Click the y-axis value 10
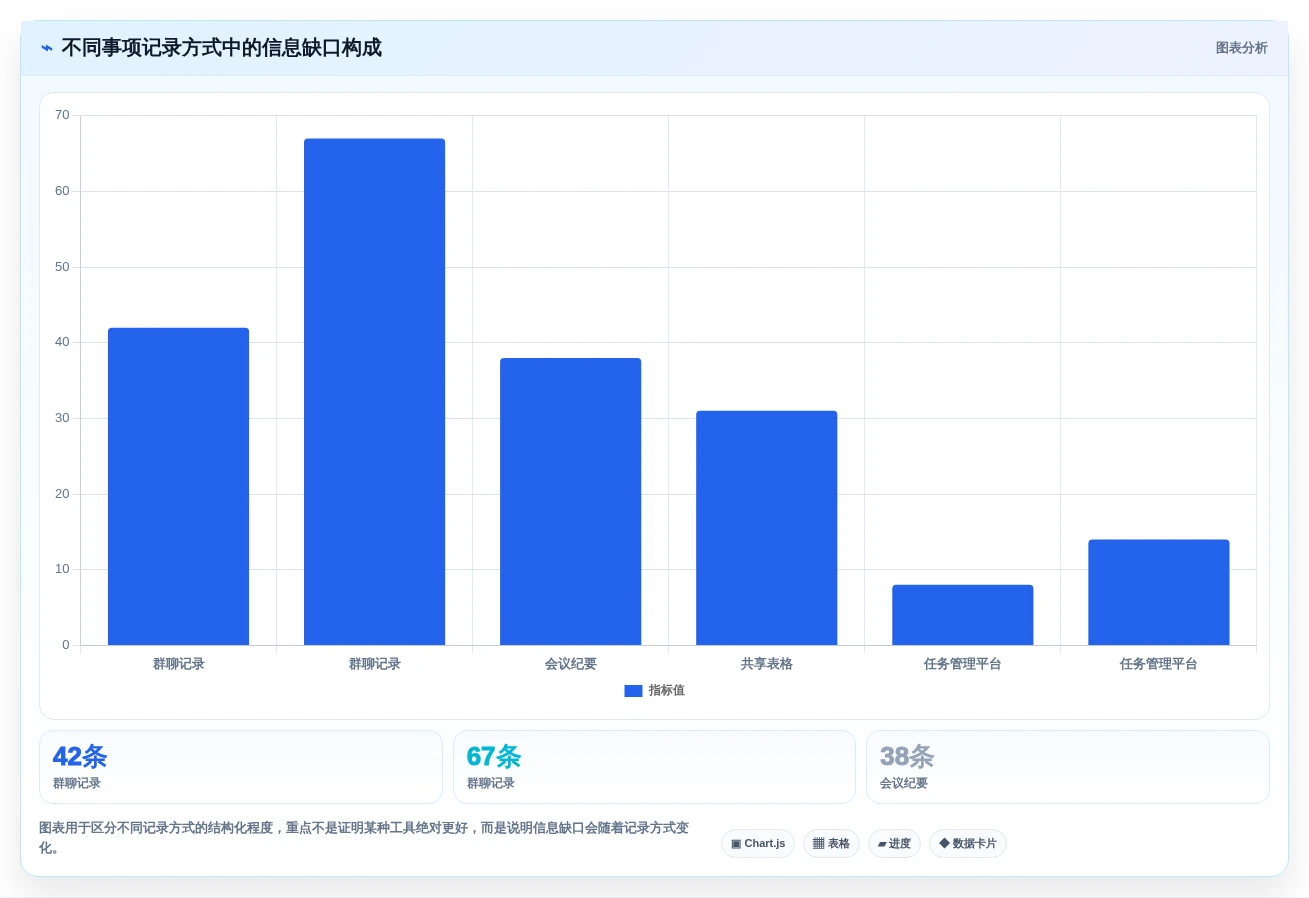Image resolution: width=1309 pixels, height=898 pixels. click(62, 569)
